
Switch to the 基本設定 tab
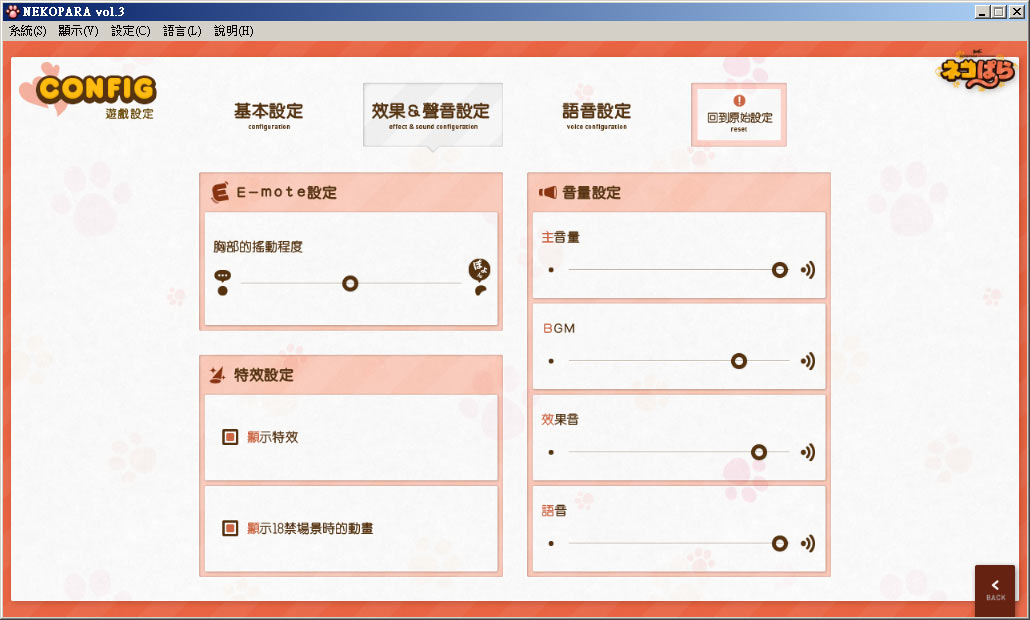point(268,115)
